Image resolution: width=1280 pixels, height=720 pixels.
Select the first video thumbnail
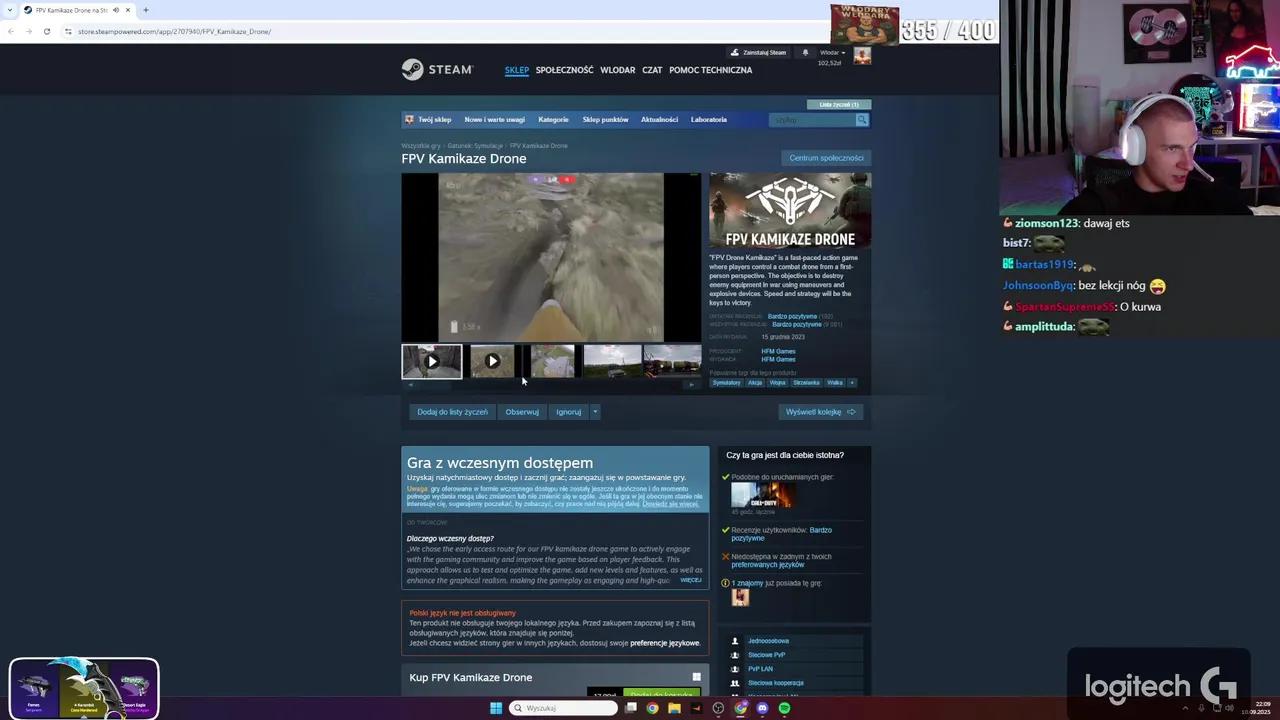point(432,361)
